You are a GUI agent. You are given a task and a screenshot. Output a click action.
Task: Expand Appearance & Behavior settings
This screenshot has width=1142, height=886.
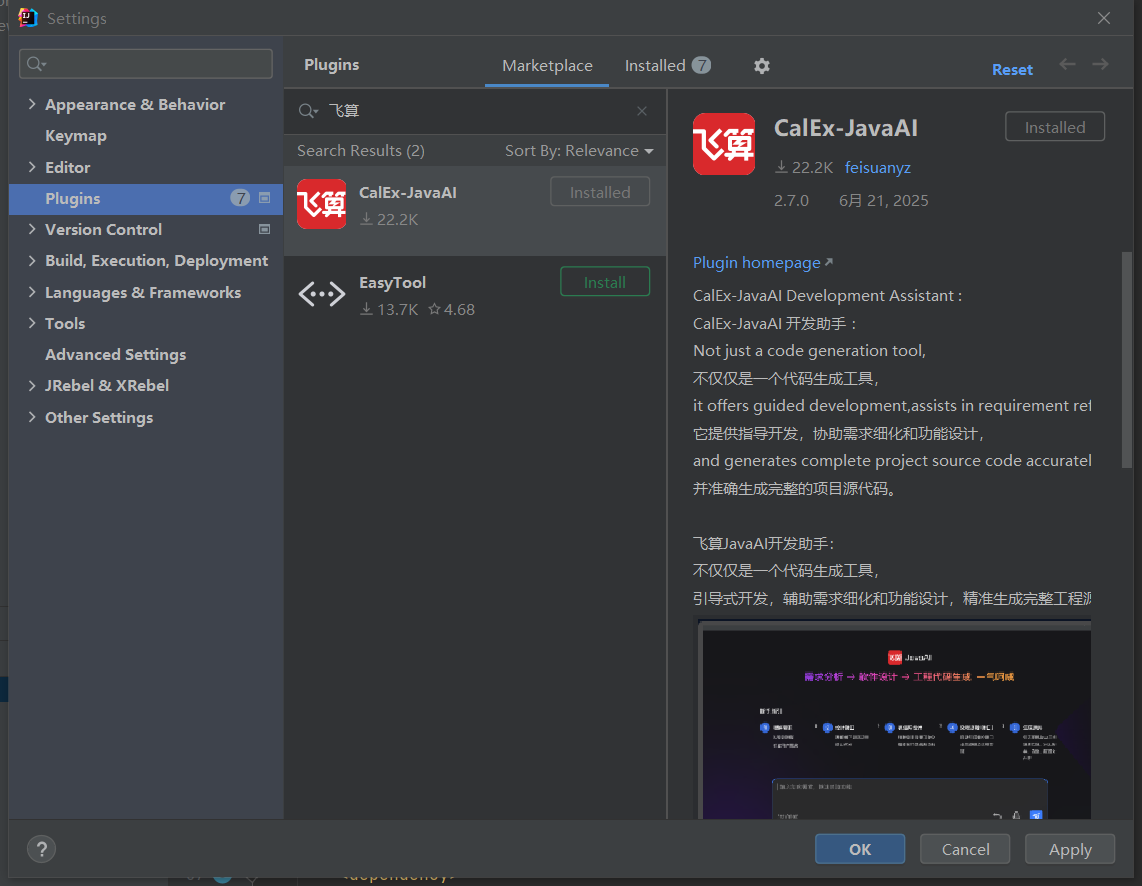point(32,104)
